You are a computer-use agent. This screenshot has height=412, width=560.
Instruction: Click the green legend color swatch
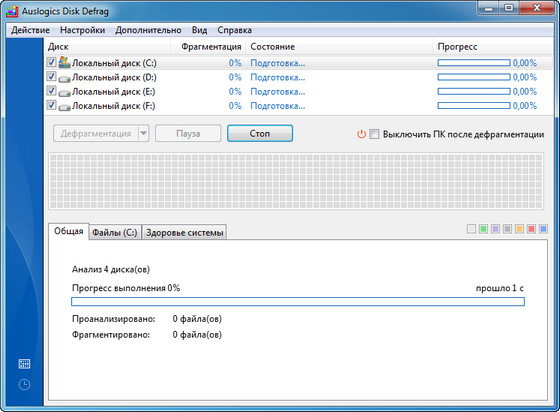pos(483,229)
